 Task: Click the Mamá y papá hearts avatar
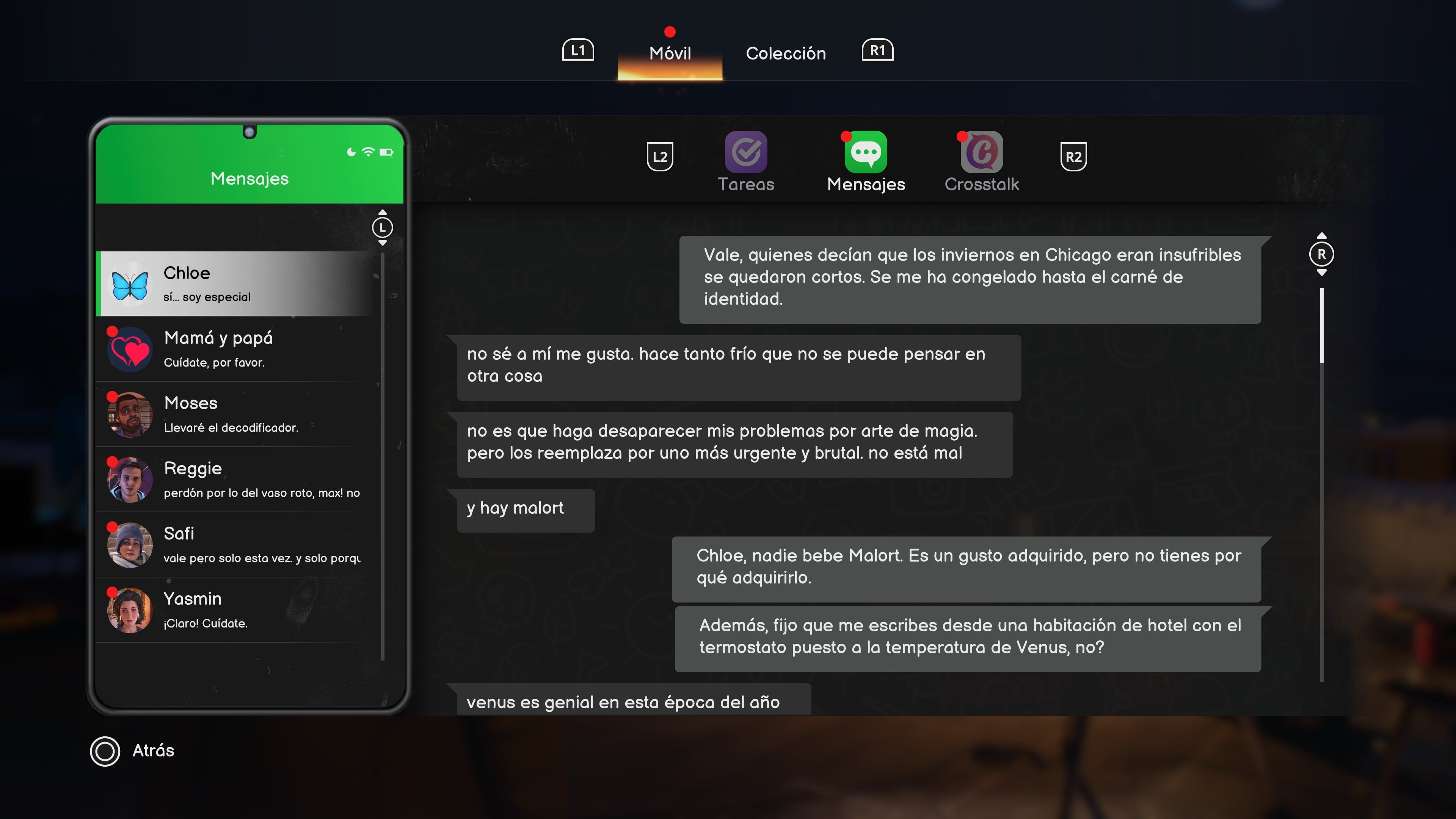(x=130, y=349)
